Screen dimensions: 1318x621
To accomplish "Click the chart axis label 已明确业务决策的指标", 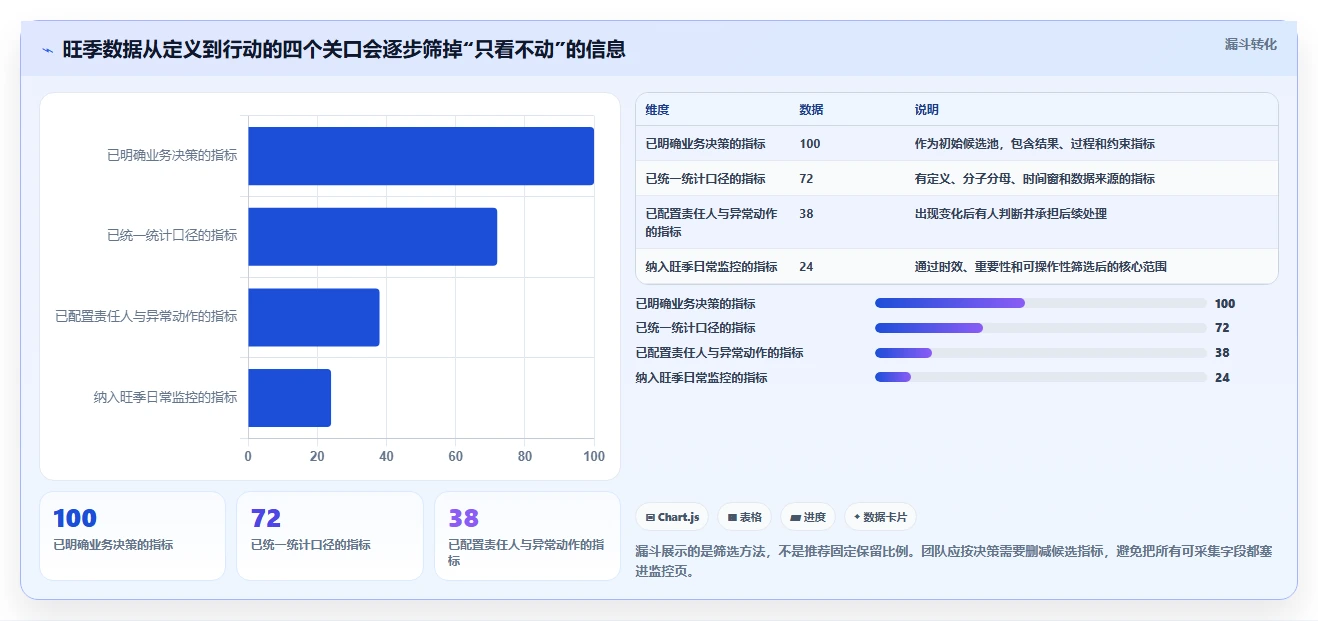I will coord(172,156).
